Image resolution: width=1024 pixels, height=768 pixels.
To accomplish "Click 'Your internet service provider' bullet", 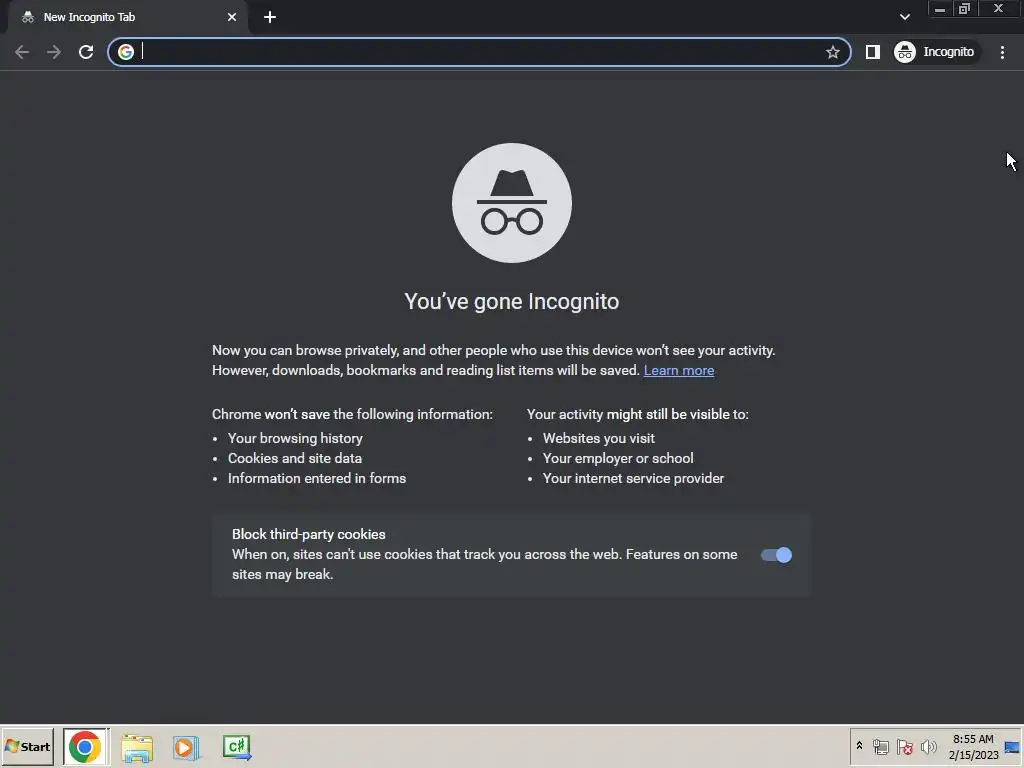I will (633, 479).
